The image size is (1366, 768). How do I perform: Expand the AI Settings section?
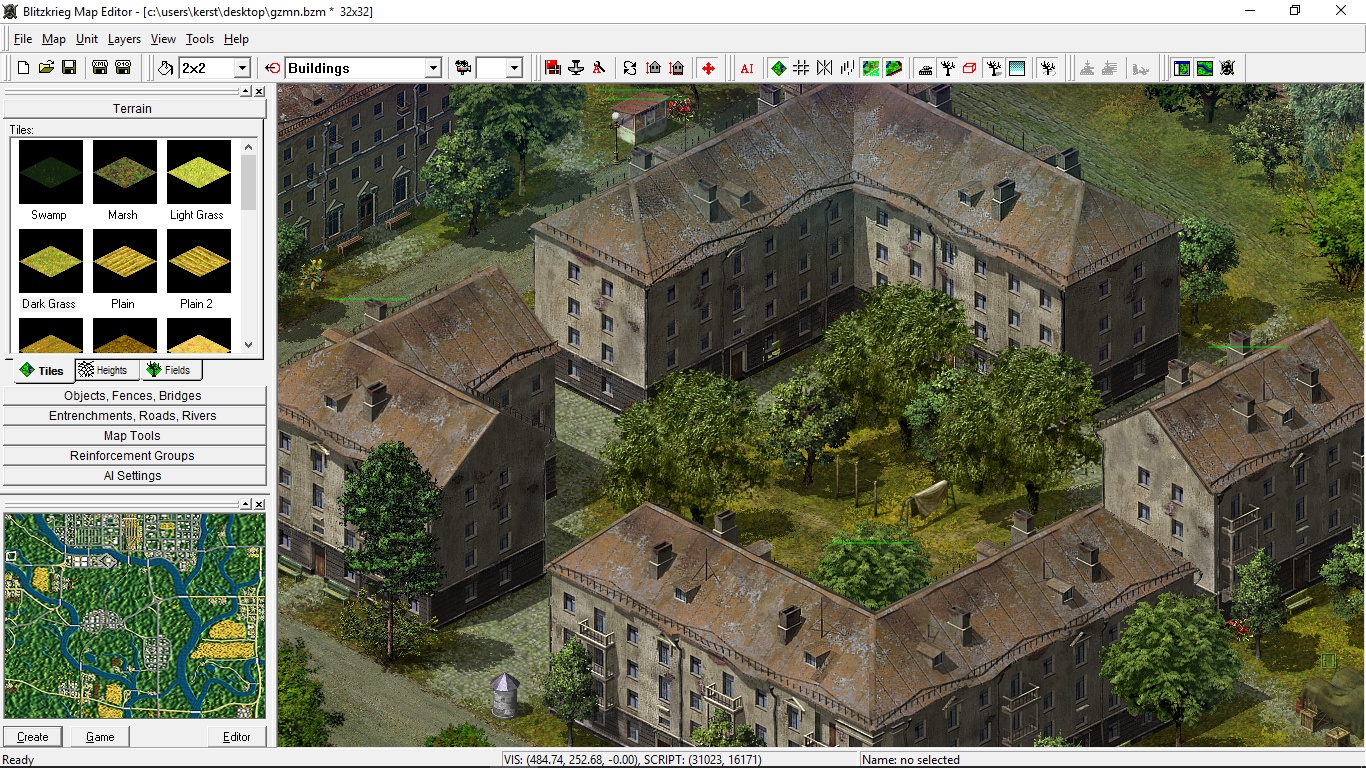point(135,476)
